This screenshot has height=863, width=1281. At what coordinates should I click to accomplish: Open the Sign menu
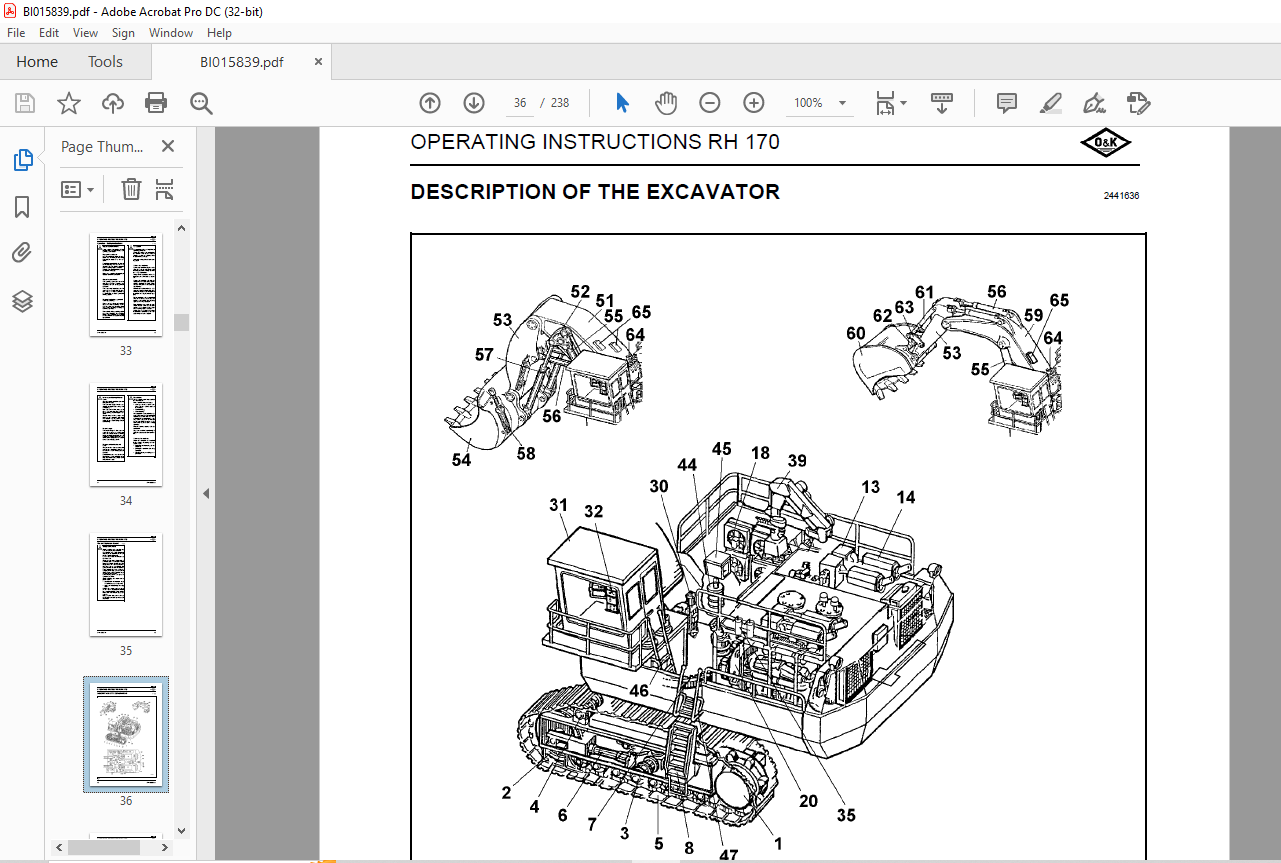(x=123, y=33)
